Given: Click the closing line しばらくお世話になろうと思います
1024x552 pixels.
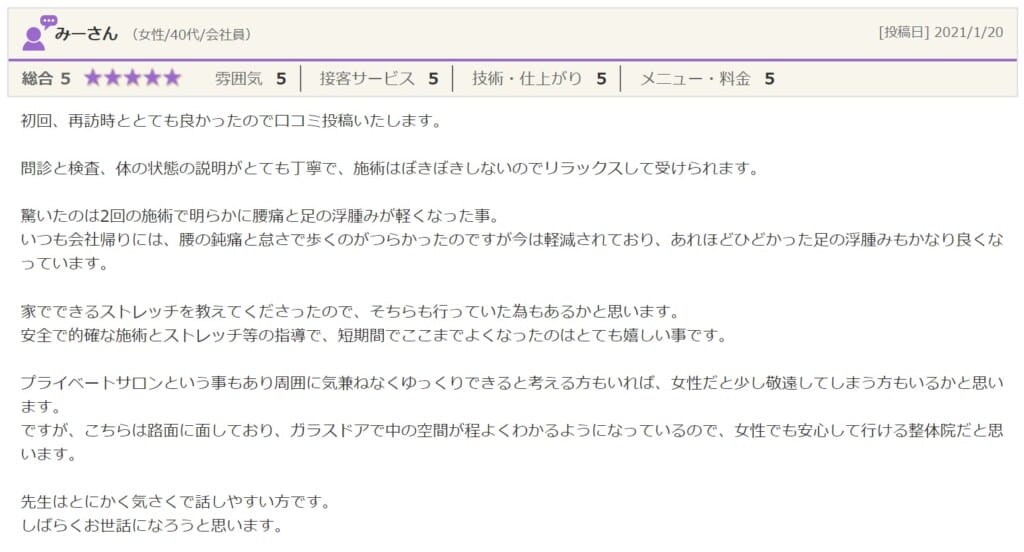Looking at the screenshot, I should pyautogui.click(x=152, y=525).
